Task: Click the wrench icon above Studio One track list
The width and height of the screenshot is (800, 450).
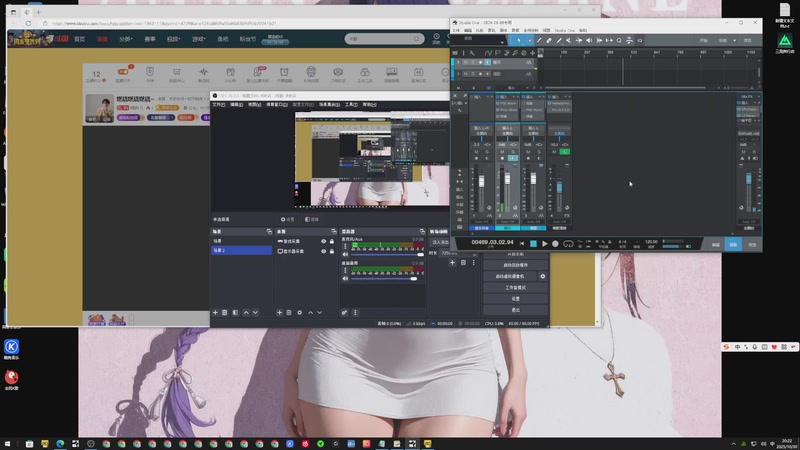Action: pyautogui.click(x=472, y=53)
